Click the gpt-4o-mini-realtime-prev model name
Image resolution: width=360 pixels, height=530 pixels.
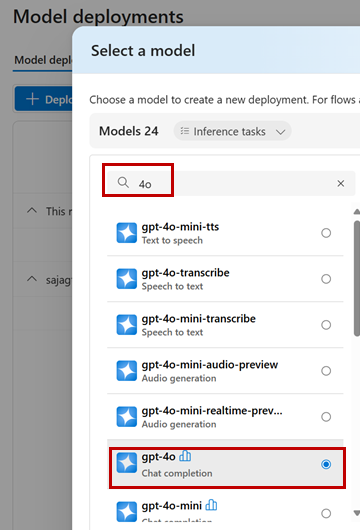point(212,411)
